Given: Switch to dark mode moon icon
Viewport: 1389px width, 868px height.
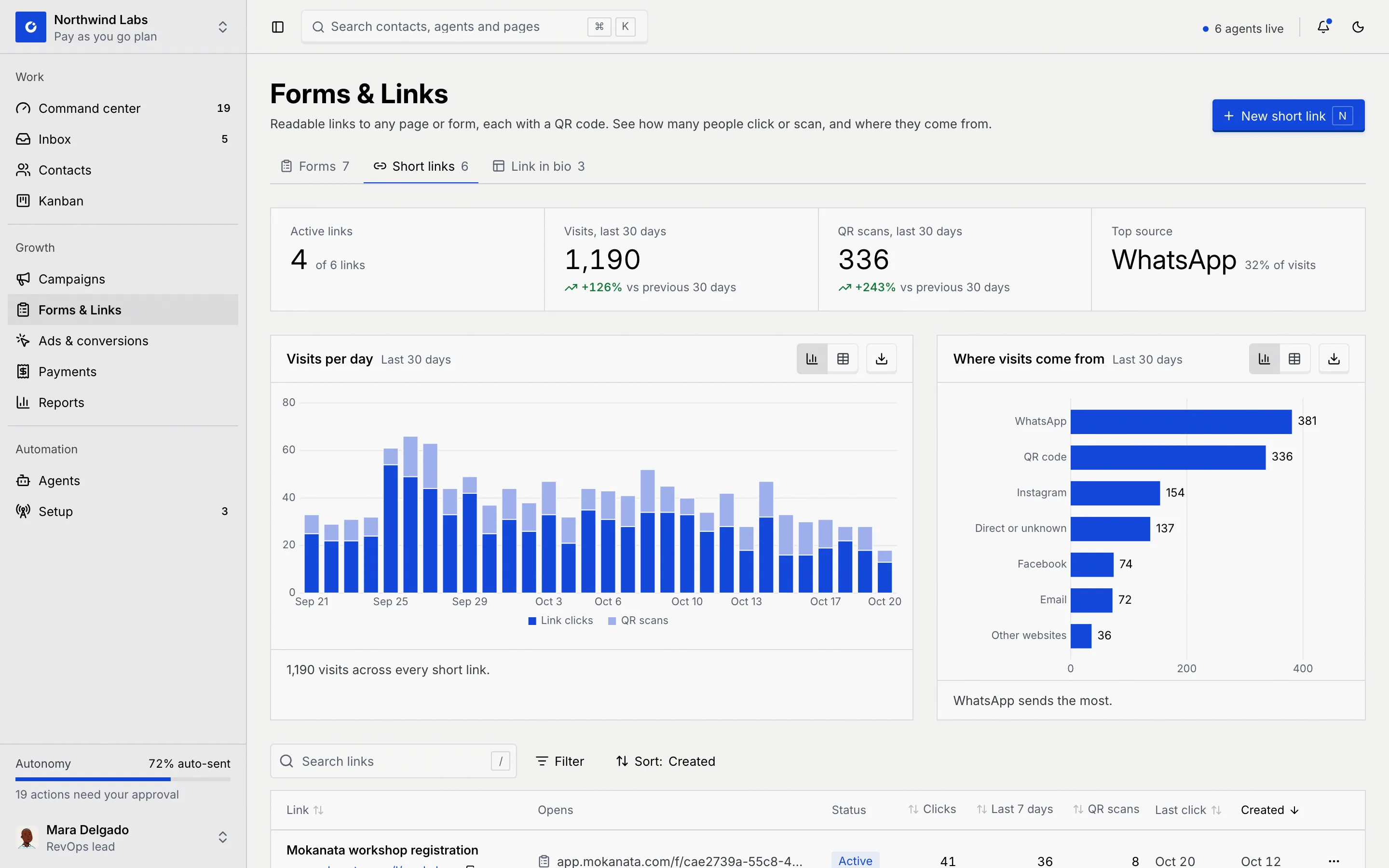Looking at the screenshot, I should 1358,27.
